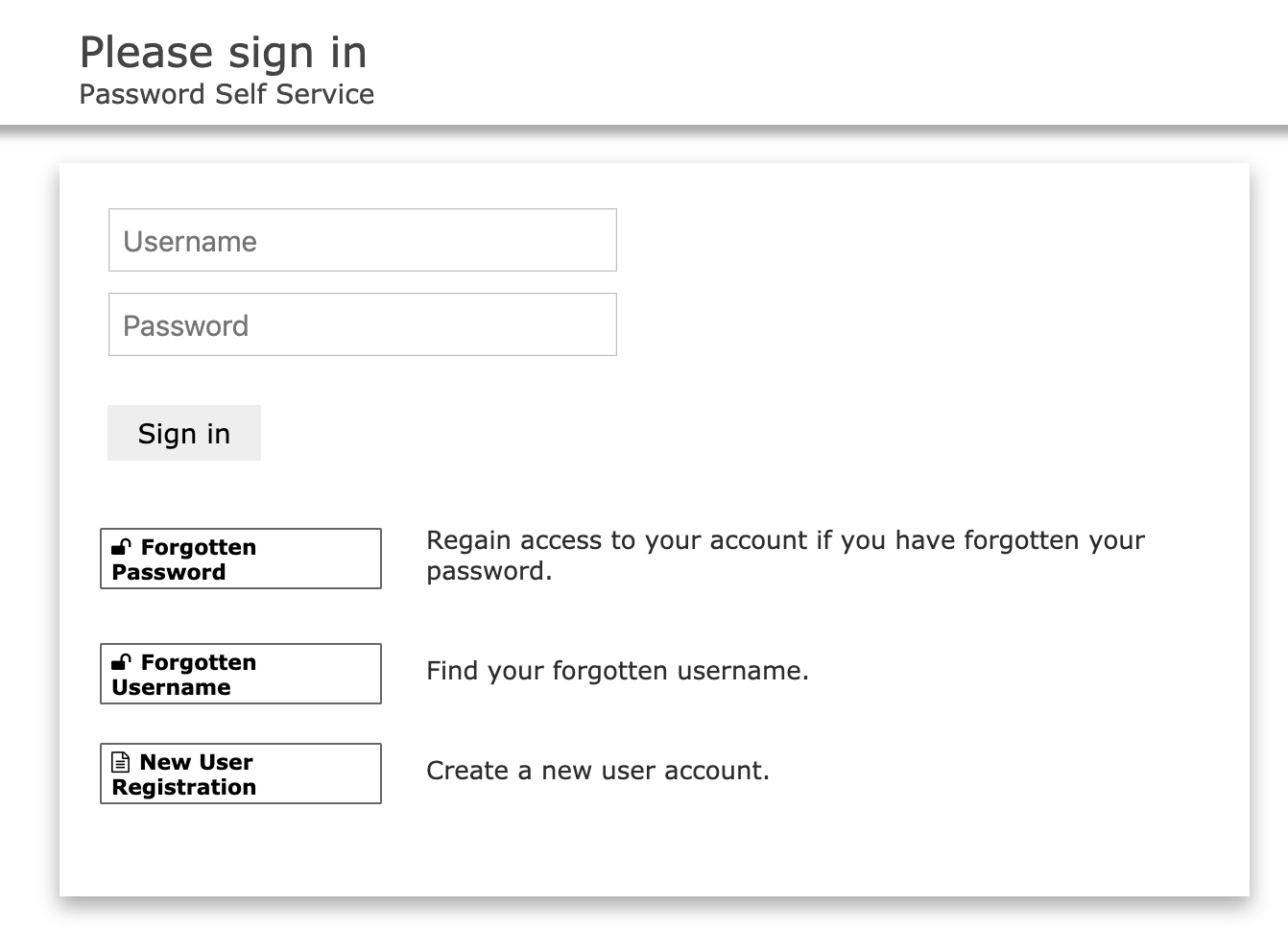Start New User Registration

[240, 774]
